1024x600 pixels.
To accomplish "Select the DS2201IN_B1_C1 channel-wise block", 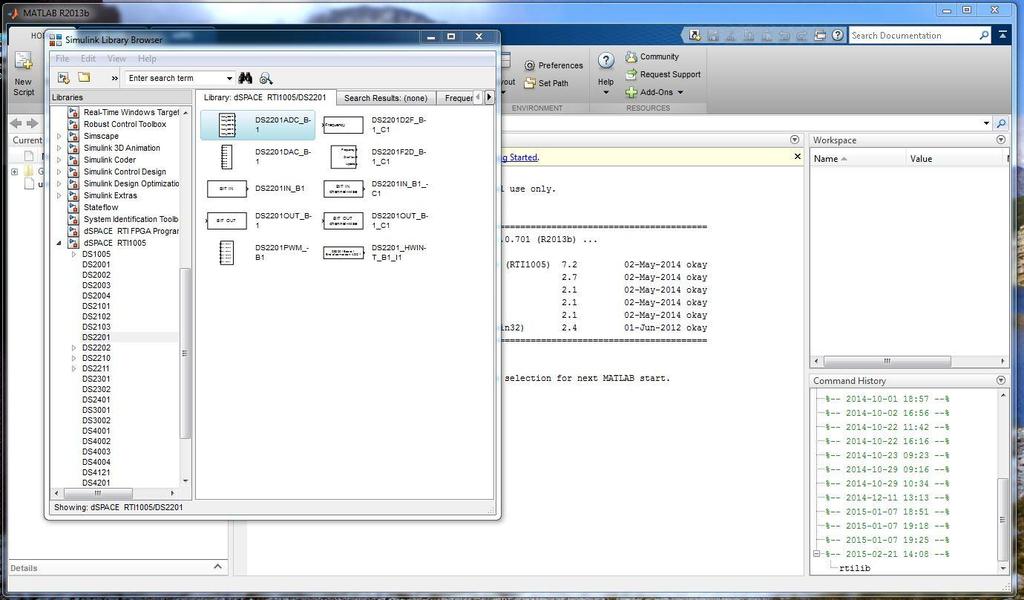I will click(344, 189).
